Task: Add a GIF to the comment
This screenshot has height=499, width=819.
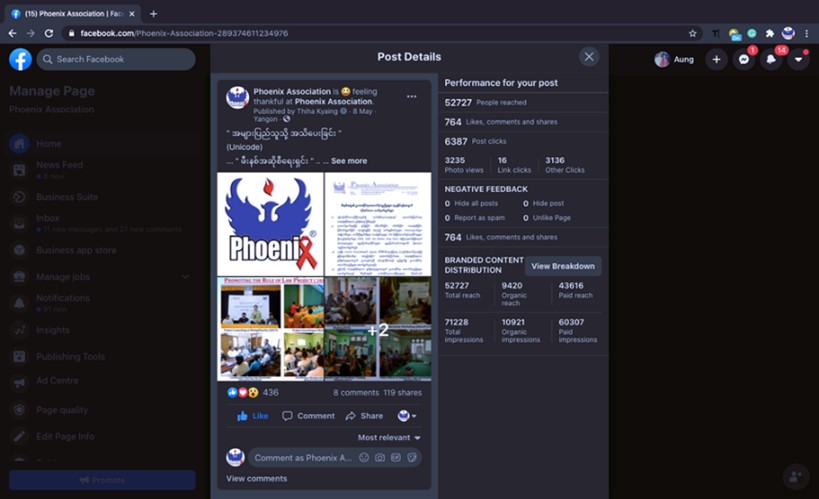Action: coord(396,458)
